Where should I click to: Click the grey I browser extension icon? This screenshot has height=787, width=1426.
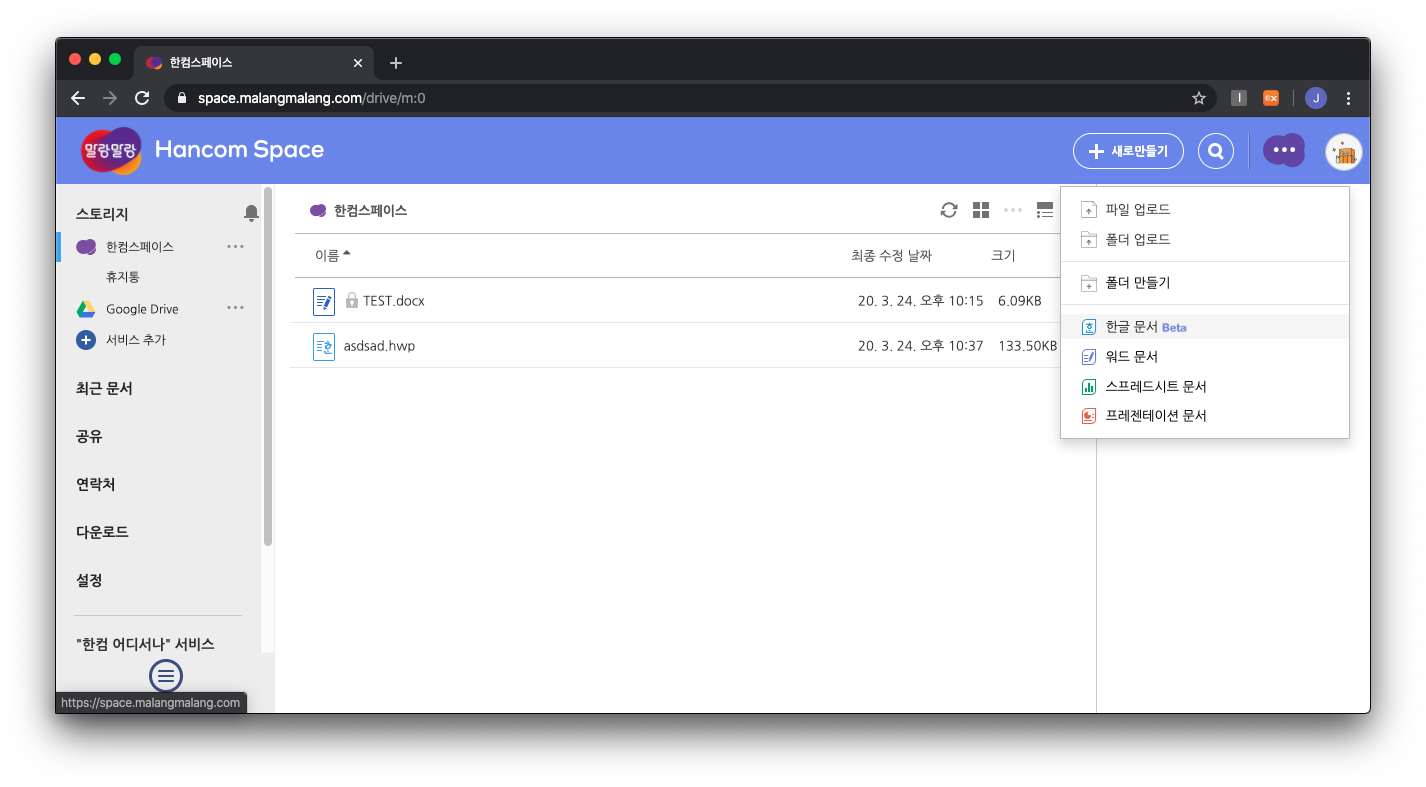tap(1239, 98)
